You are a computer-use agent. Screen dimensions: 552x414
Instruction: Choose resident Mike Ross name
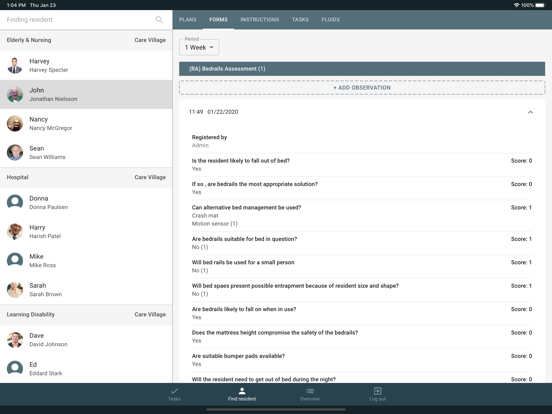43,265
